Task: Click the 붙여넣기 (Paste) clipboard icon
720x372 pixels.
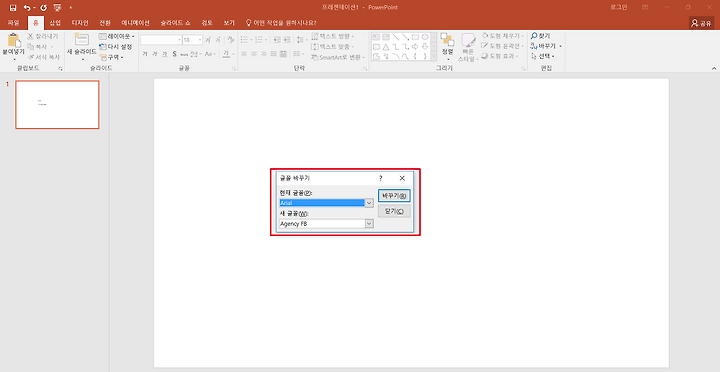Action: tap(14, 40)
